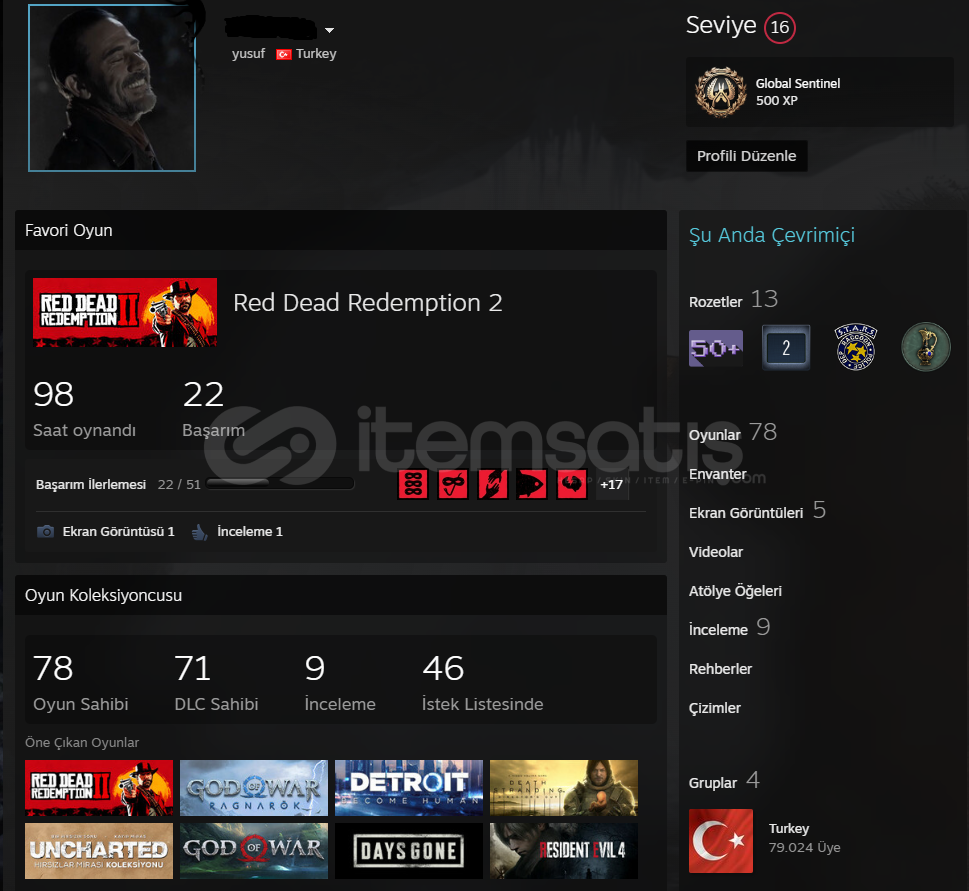969x891 pixels.
Task: Click the Öne Çıkan Oyunlar label
Action: (x=82, y=743)
